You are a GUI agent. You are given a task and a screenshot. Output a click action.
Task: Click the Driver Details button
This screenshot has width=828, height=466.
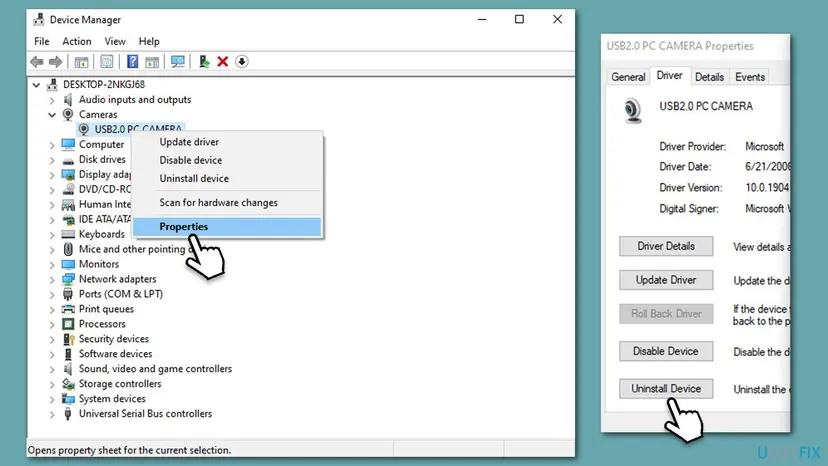coord(666,246)
